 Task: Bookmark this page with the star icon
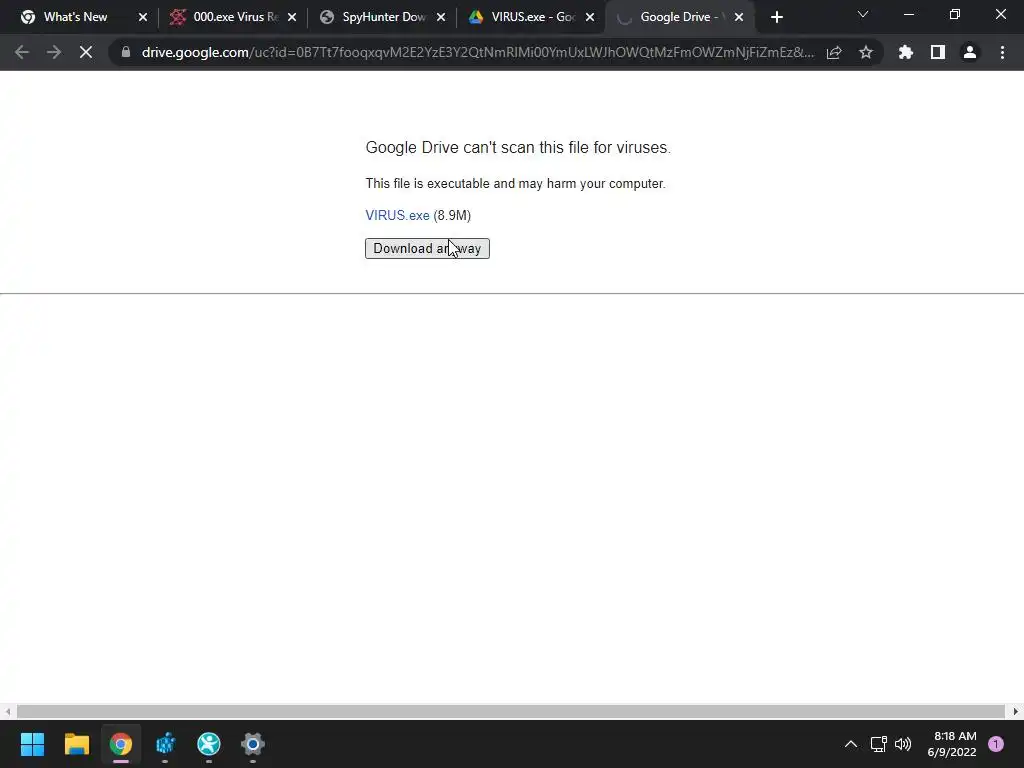click(866, 52)
